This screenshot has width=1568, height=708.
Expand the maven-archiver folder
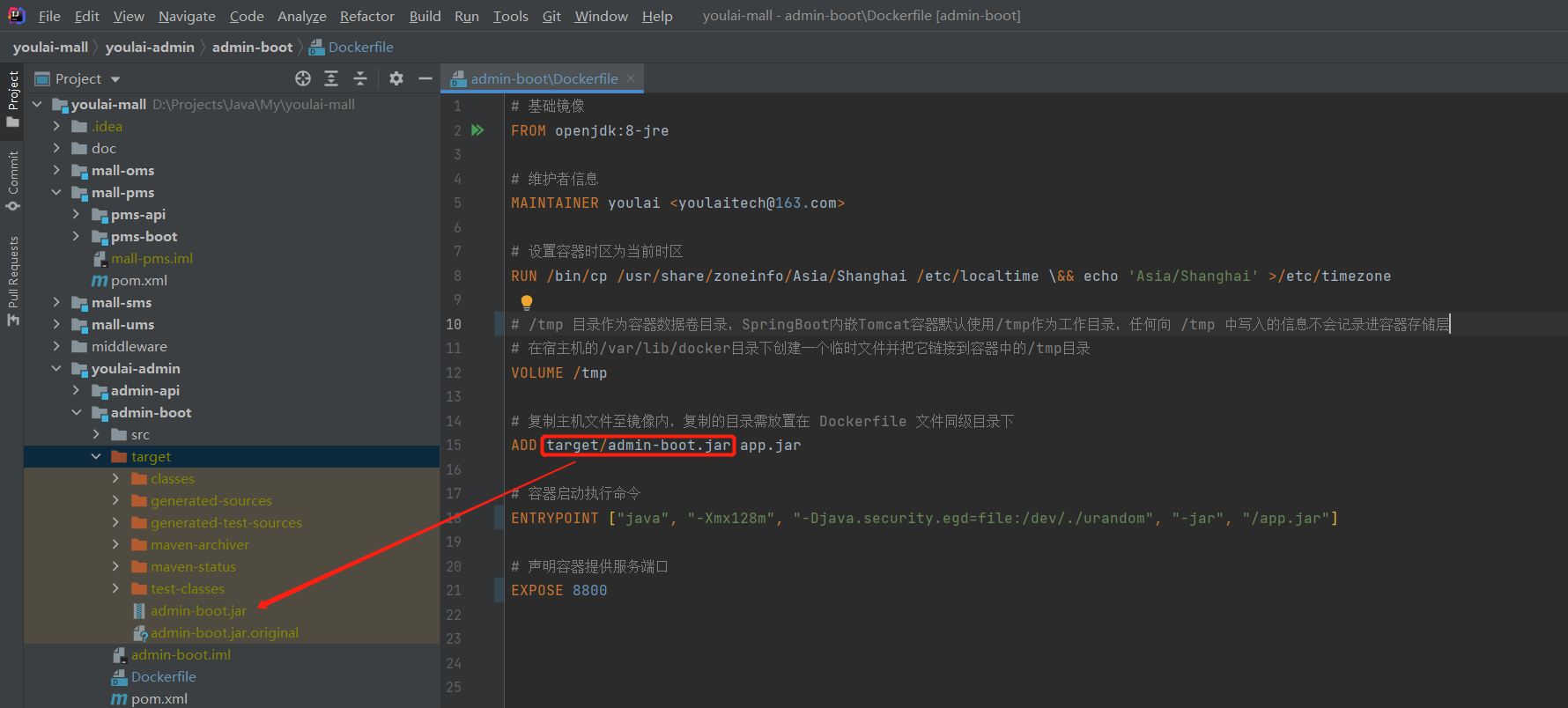115,544
